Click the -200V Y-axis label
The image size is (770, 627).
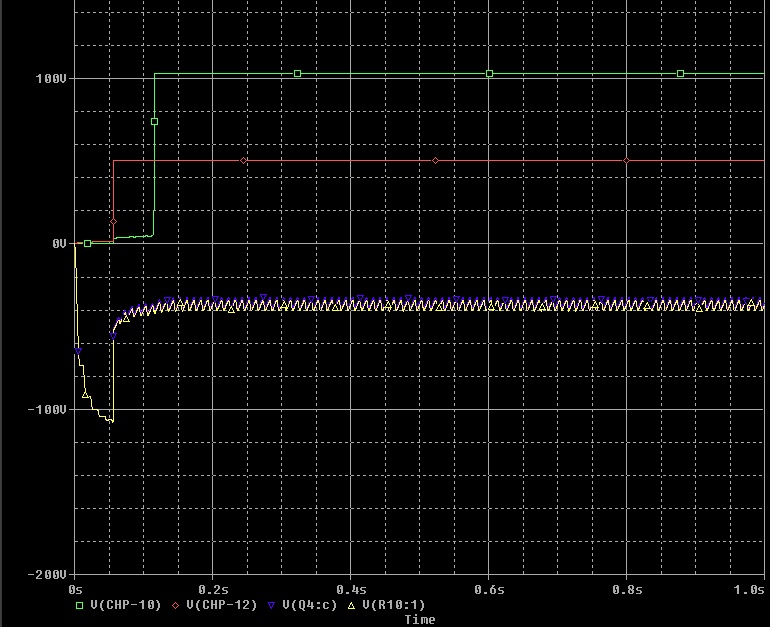coord(47,574)
